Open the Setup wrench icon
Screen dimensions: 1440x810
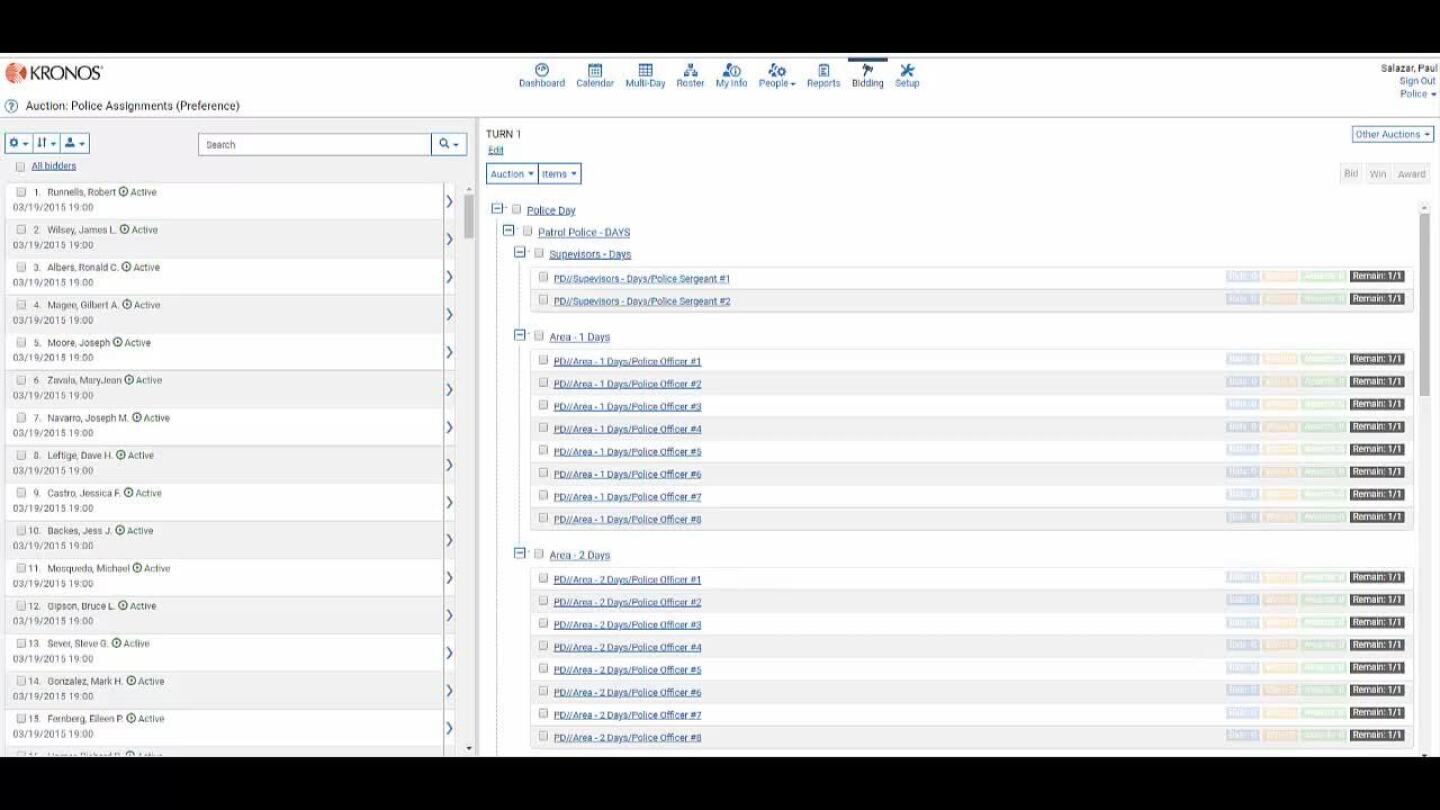click(906, 71)
